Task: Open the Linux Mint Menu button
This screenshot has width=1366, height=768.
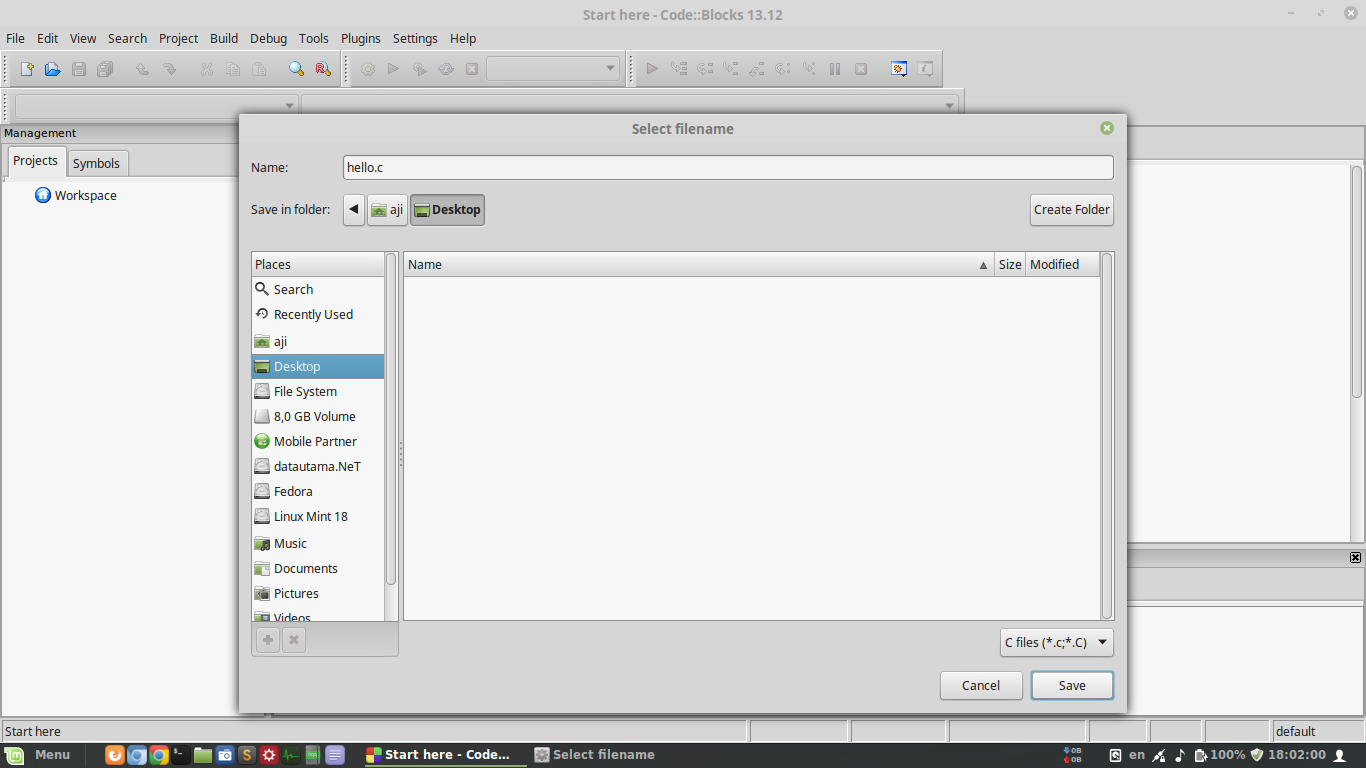Action: point(39,755)
